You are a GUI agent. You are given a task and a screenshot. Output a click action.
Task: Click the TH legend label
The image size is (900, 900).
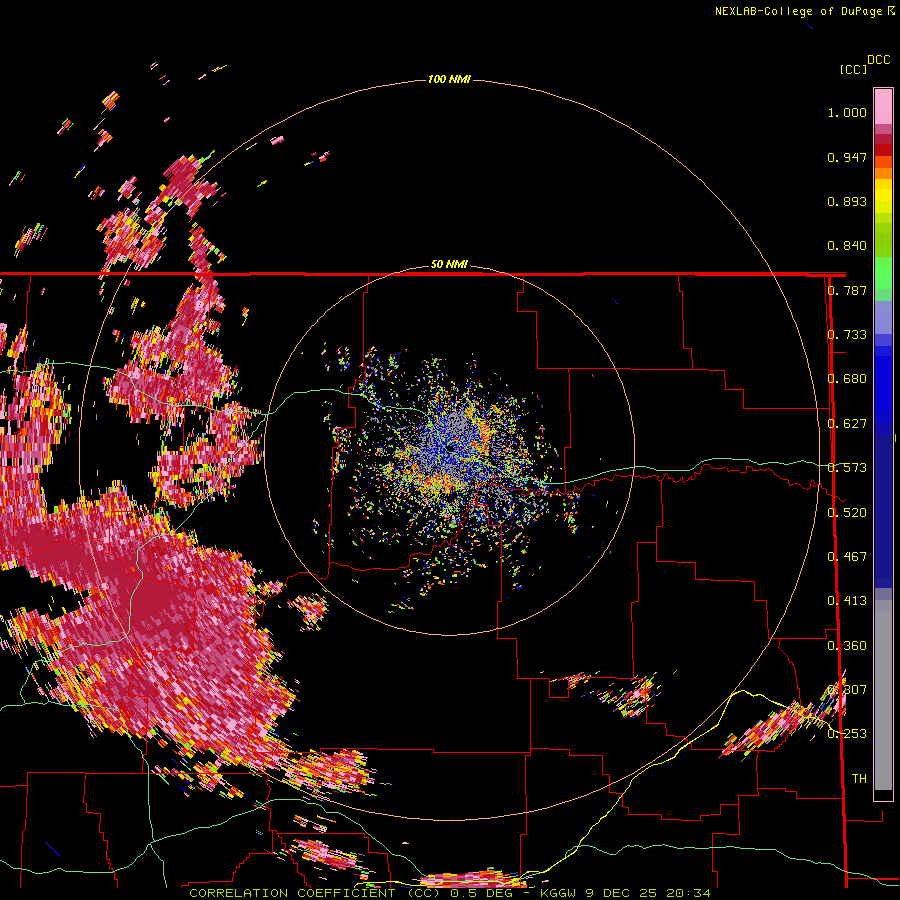click(859, 778)
